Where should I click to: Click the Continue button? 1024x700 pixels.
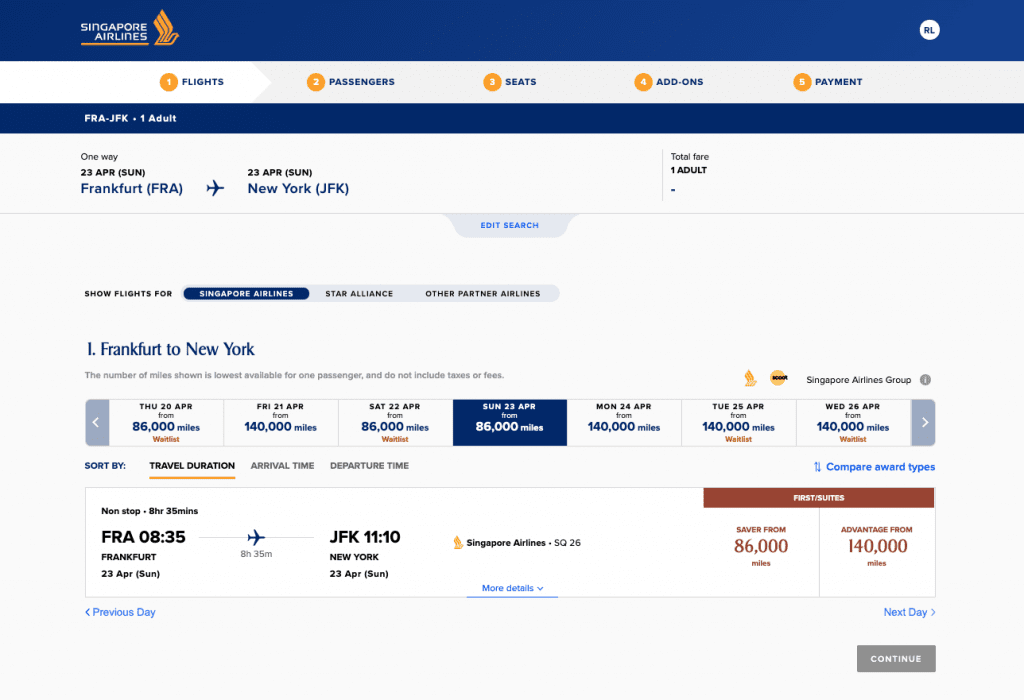click(x=896, y=659)
